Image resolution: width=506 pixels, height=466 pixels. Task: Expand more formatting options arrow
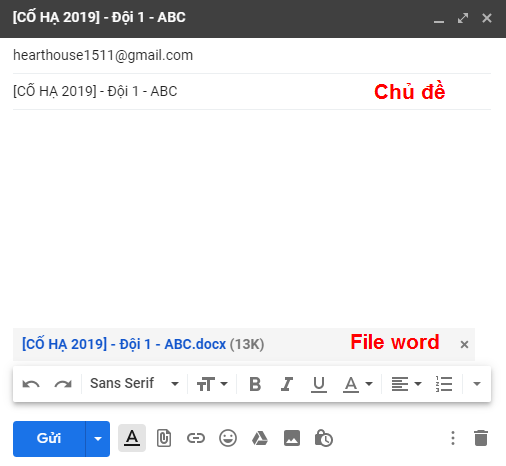pos(477,384)
